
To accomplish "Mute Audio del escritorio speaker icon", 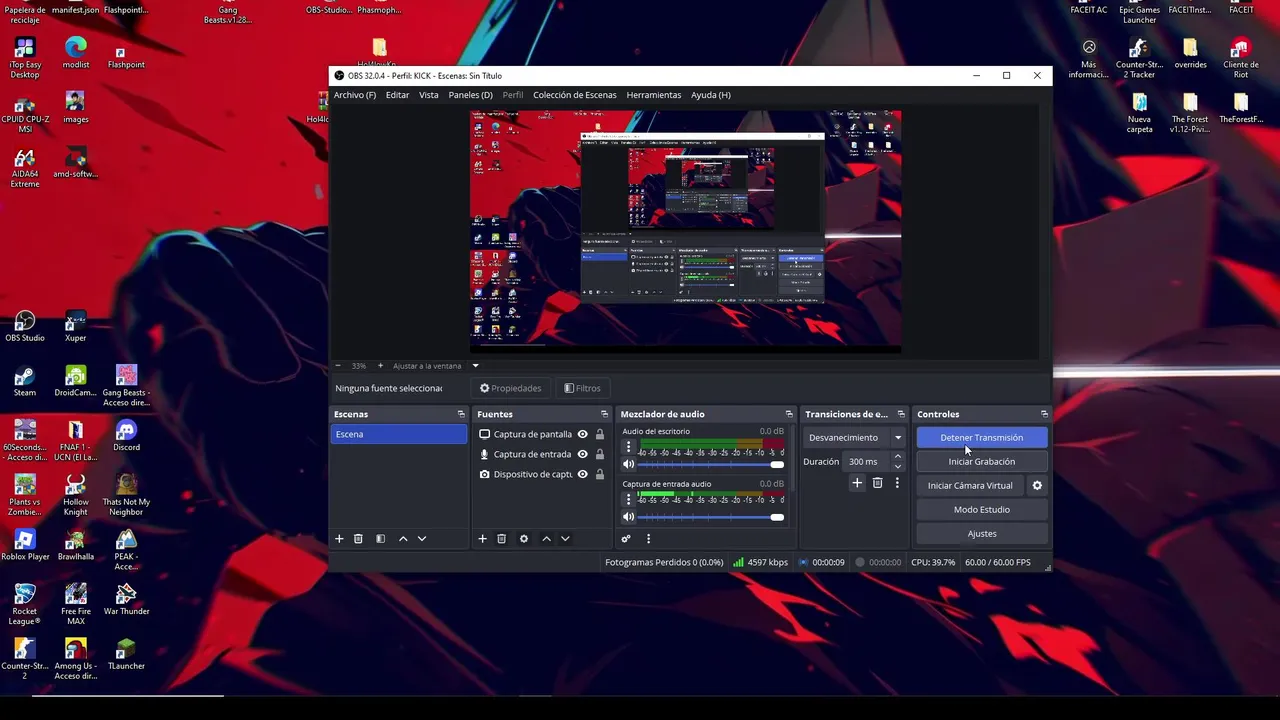I will (x=629, y=464).
